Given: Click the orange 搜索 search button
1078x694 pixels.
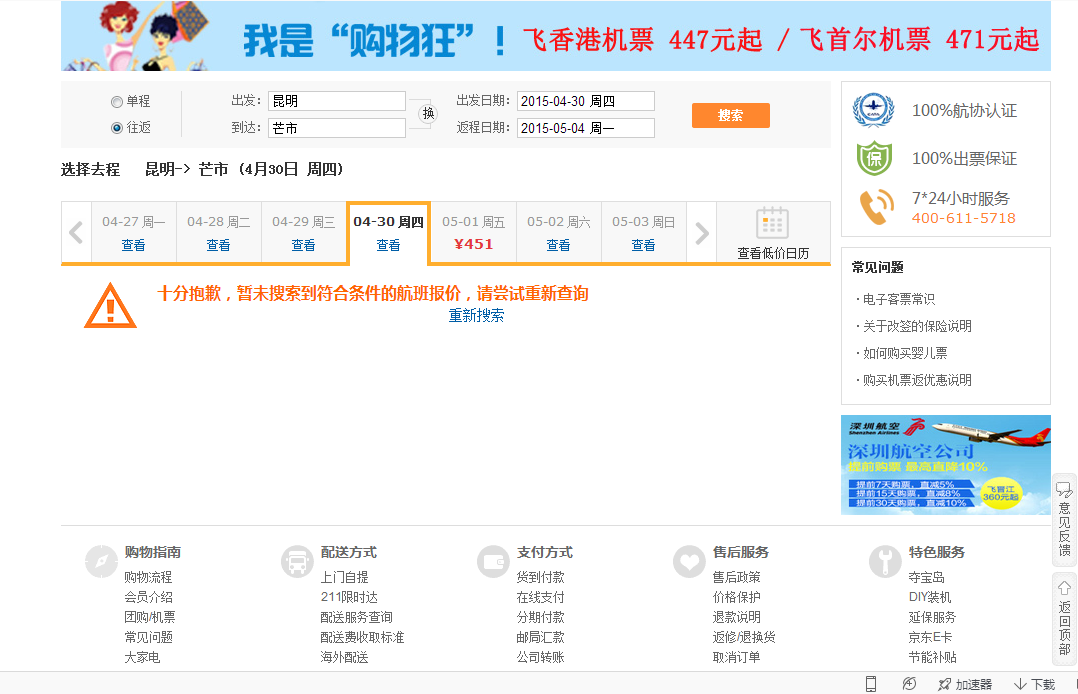Looking at the screenshot, I should (x=730, y=115).
